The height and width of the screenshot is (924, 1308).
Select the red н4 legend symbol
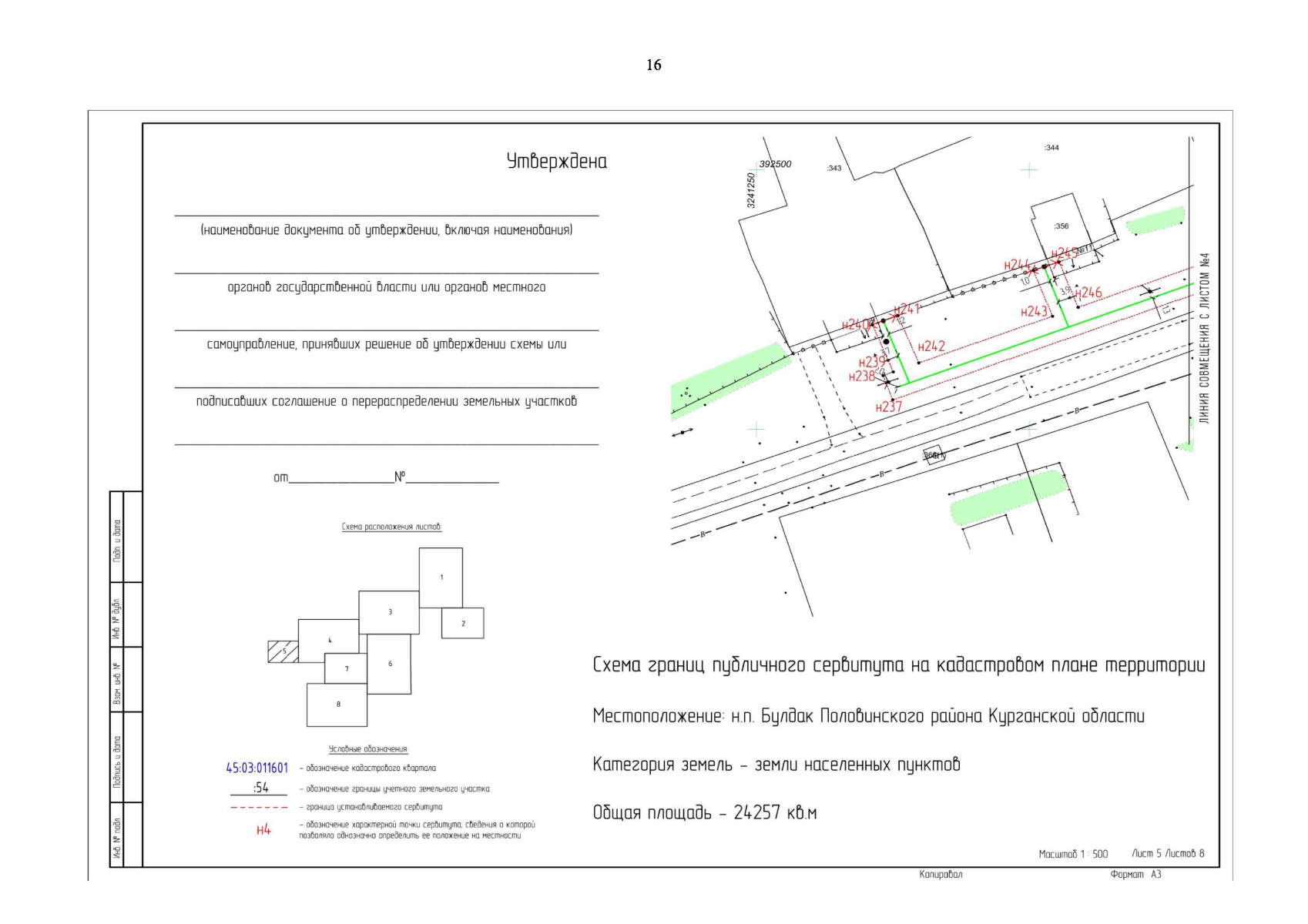263,830
